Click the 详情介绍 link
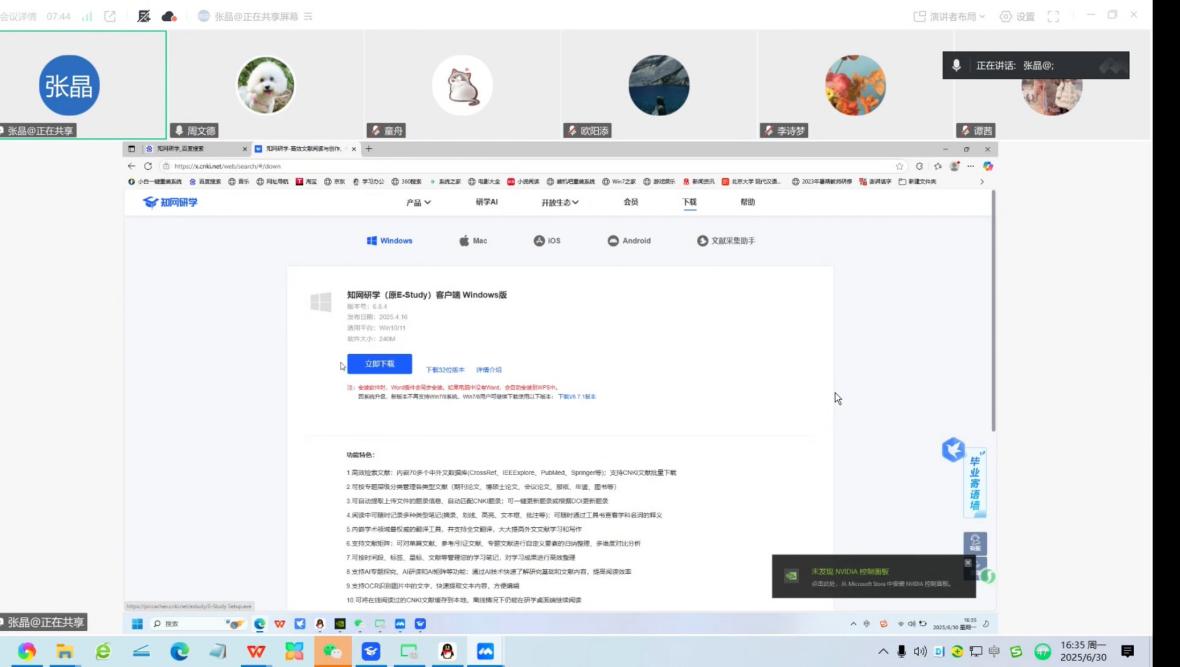The image size is (1180, 667). pyautogui.click(x=488, y=370)
